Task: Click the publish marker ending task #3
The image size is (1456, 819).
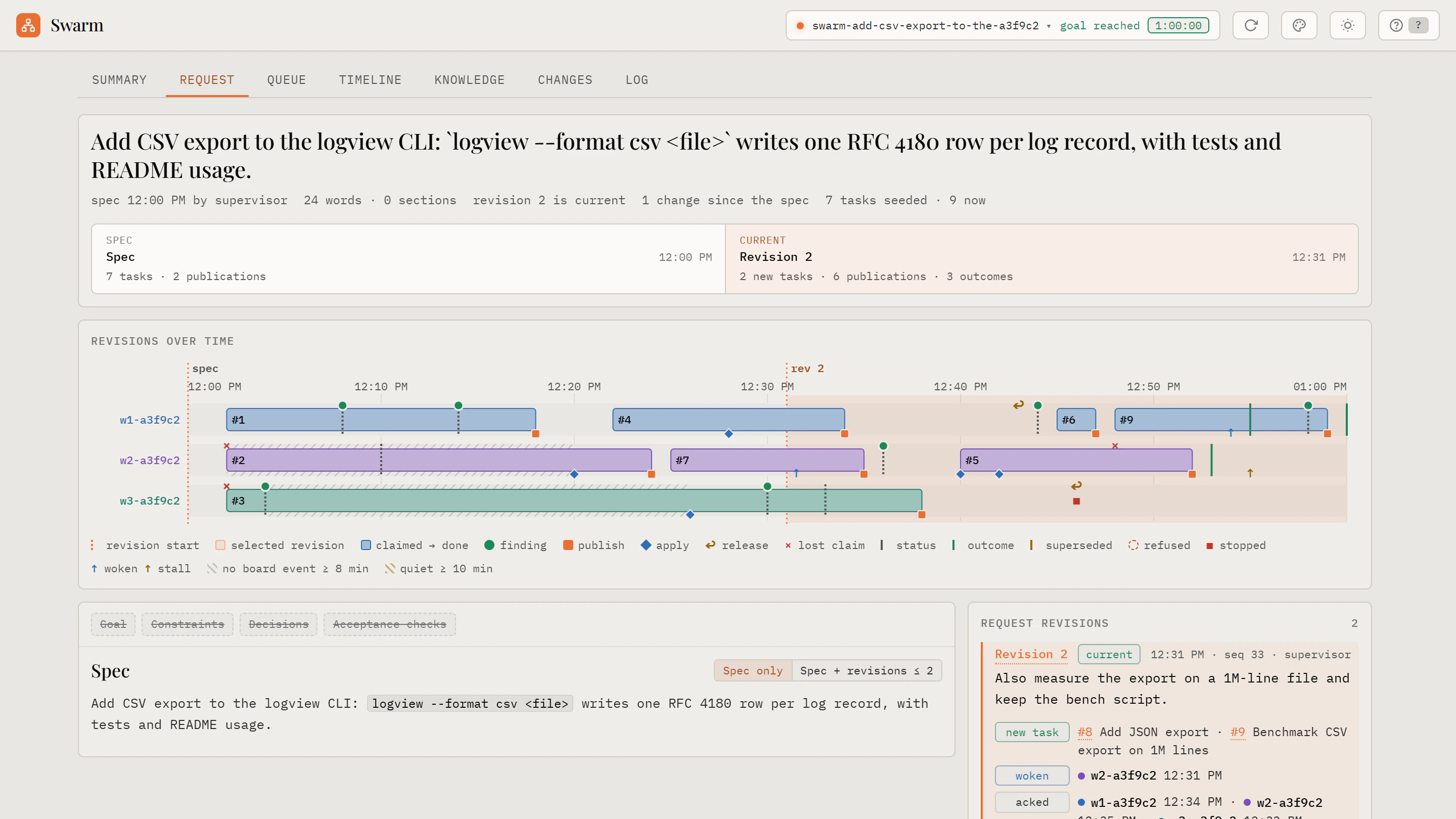Action: click(x=922, y=514)
